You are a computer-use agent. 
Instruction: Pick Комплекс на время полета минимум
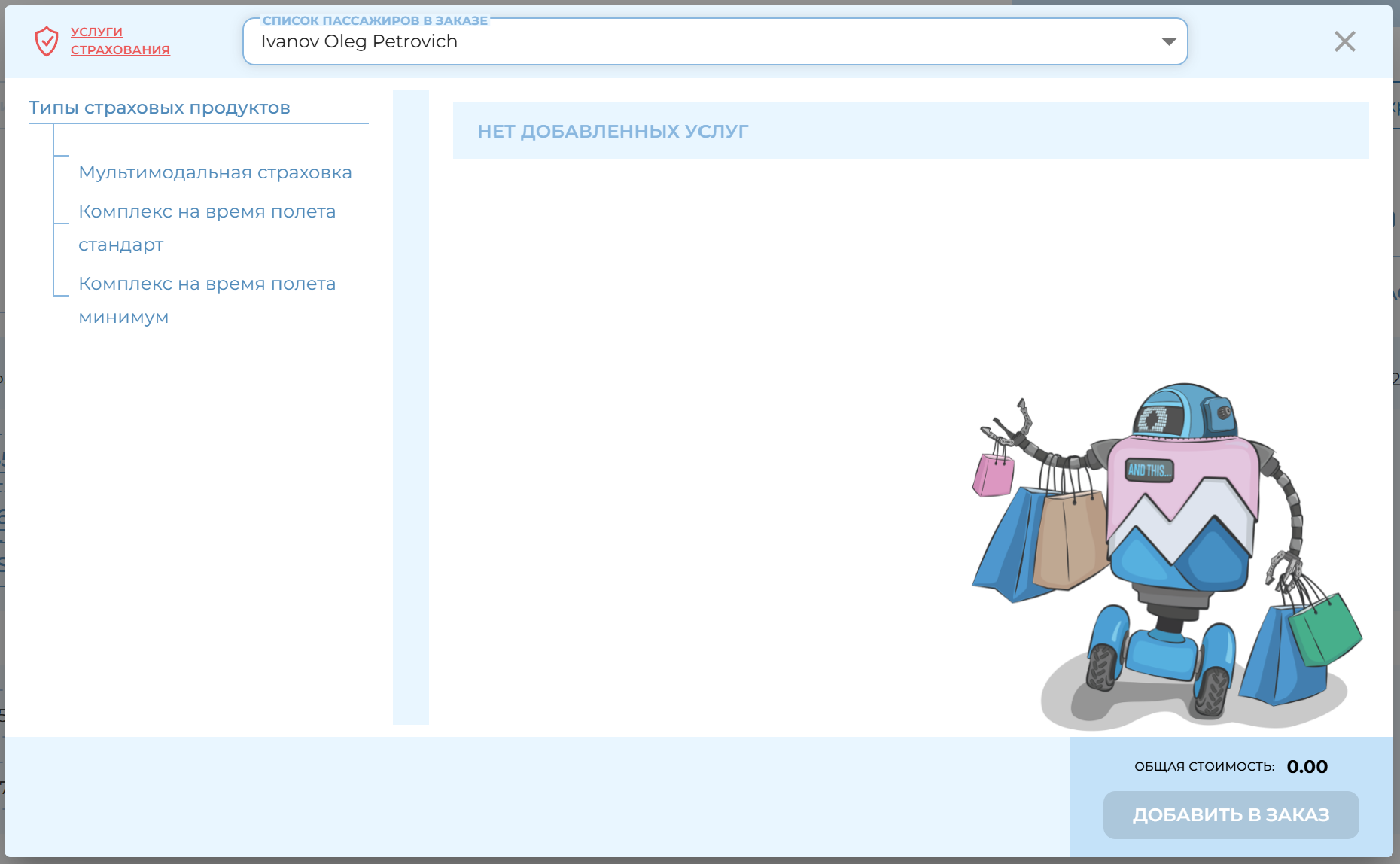(x=206, y=300)
